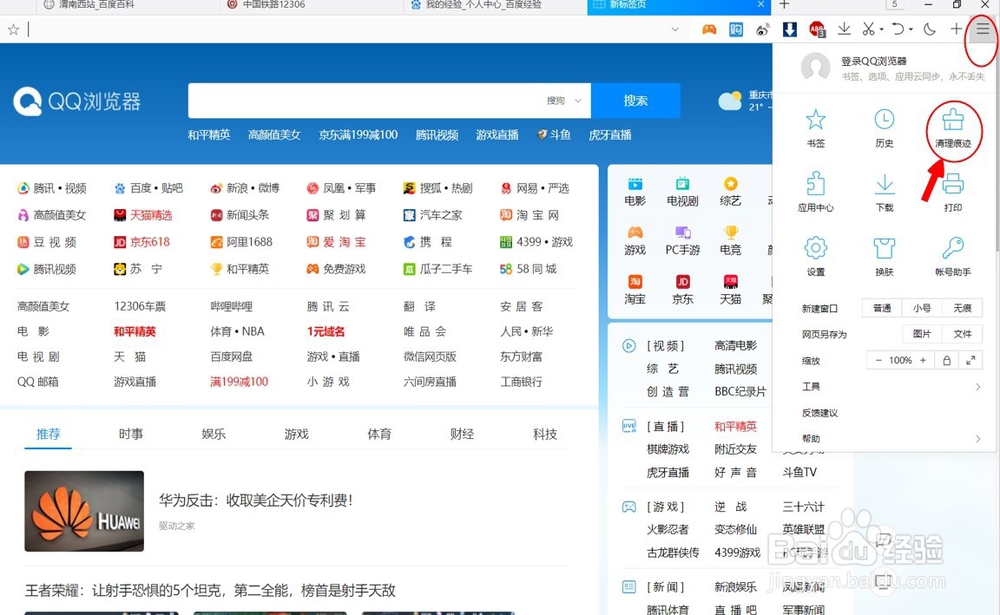Select the 体育 news tab
The image size is (1000, 615).
(x=379, y=434)
